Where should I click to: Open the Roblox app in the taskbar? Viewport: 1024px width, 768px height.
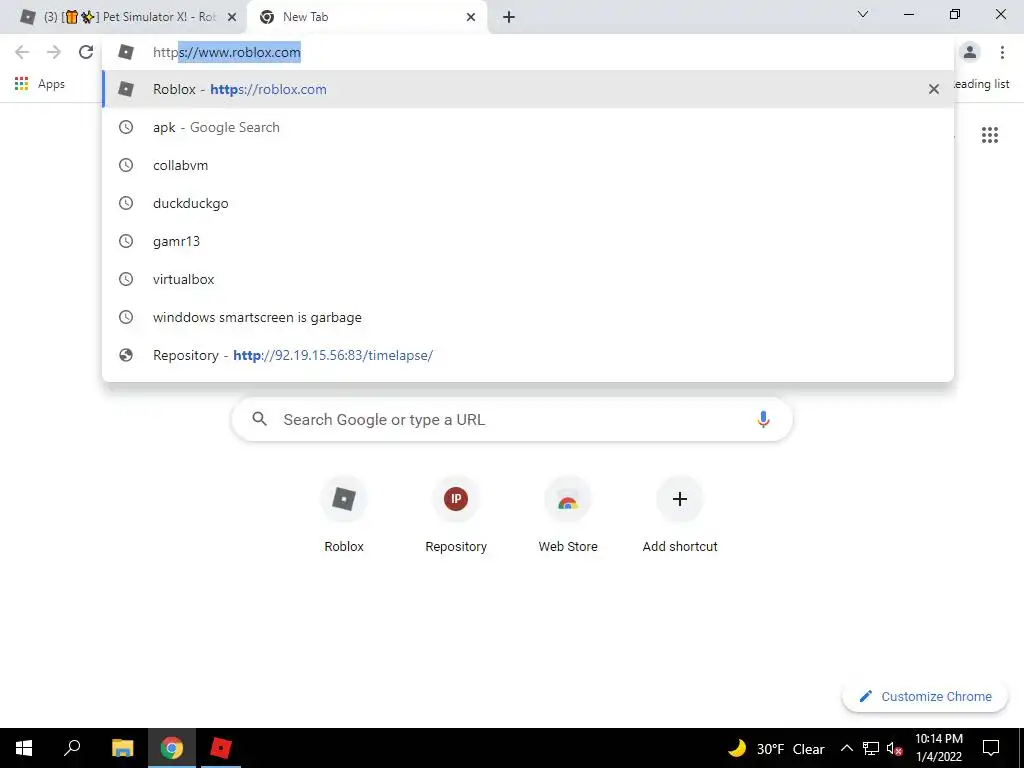click(x=221, y=748)
